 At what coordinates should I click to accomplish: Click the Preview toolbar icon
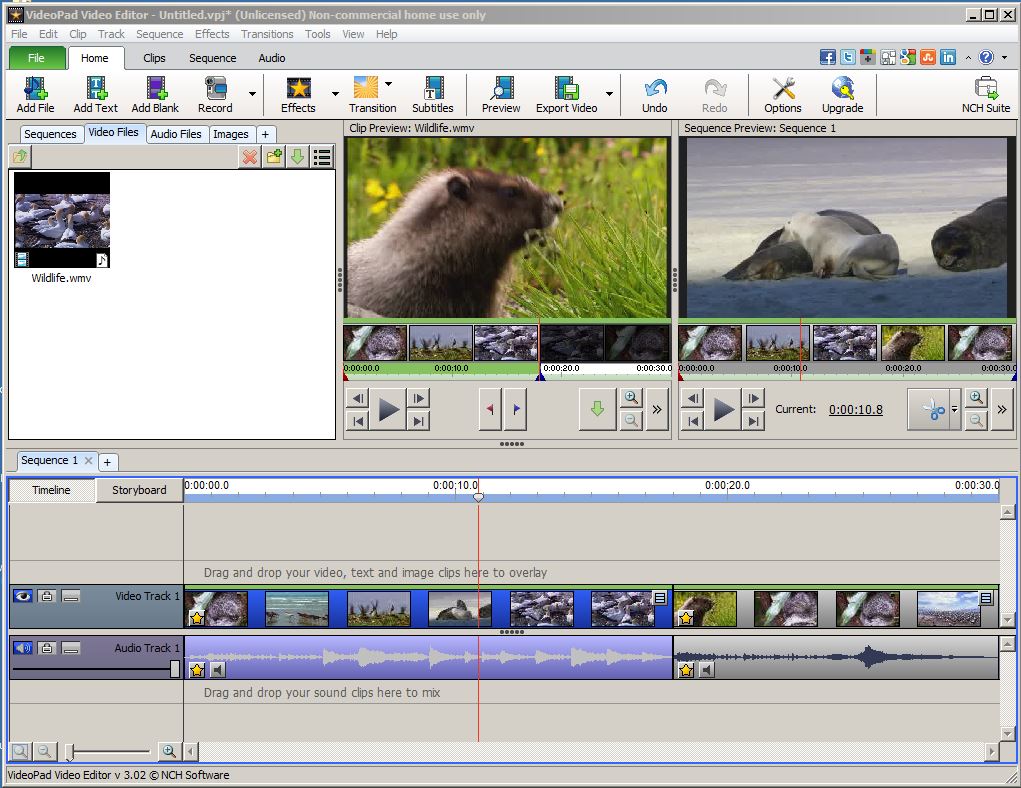[501, 95]
